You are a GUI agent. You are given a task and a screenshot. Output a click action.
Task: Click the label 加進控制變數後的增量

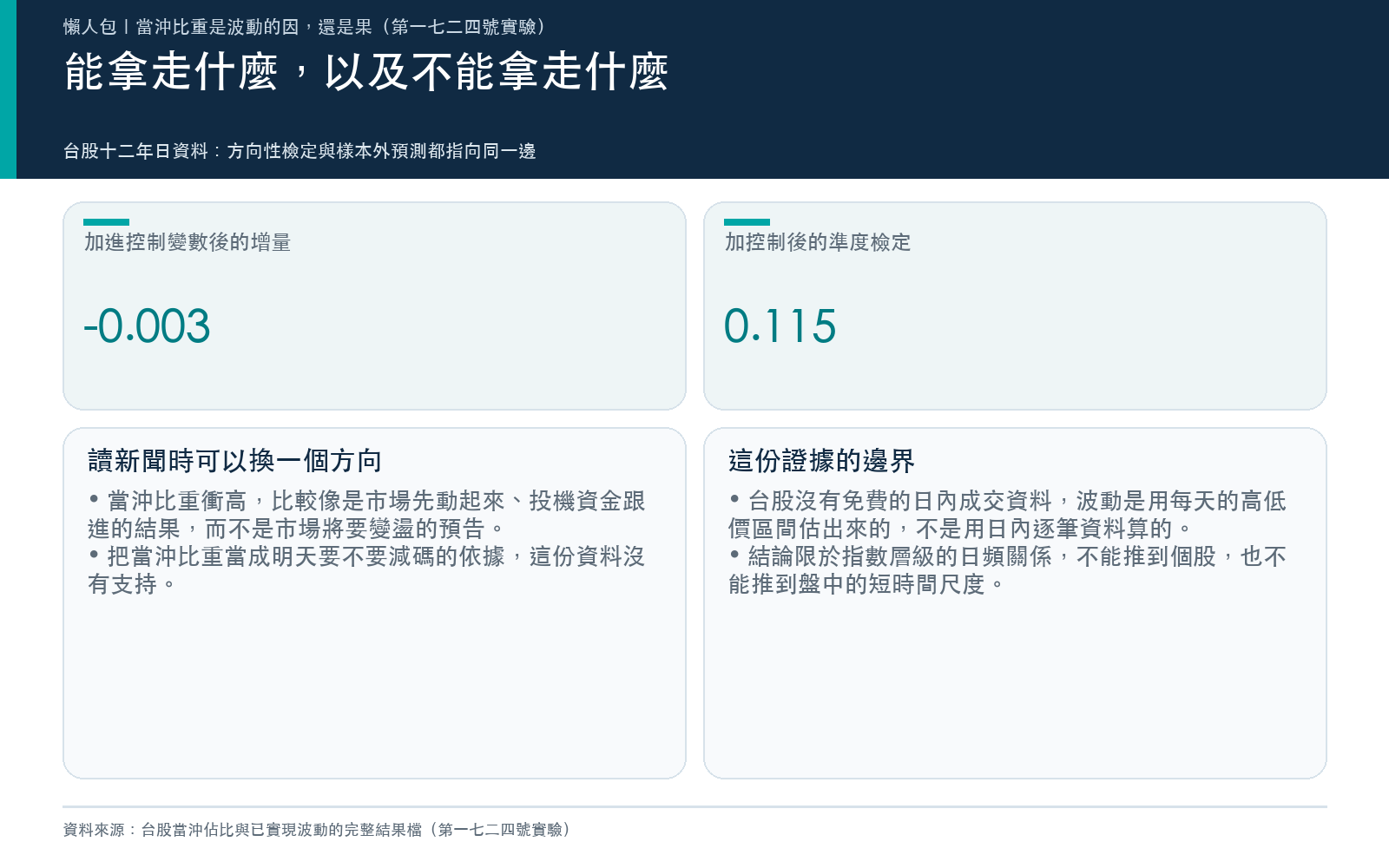tap(188, 242)
